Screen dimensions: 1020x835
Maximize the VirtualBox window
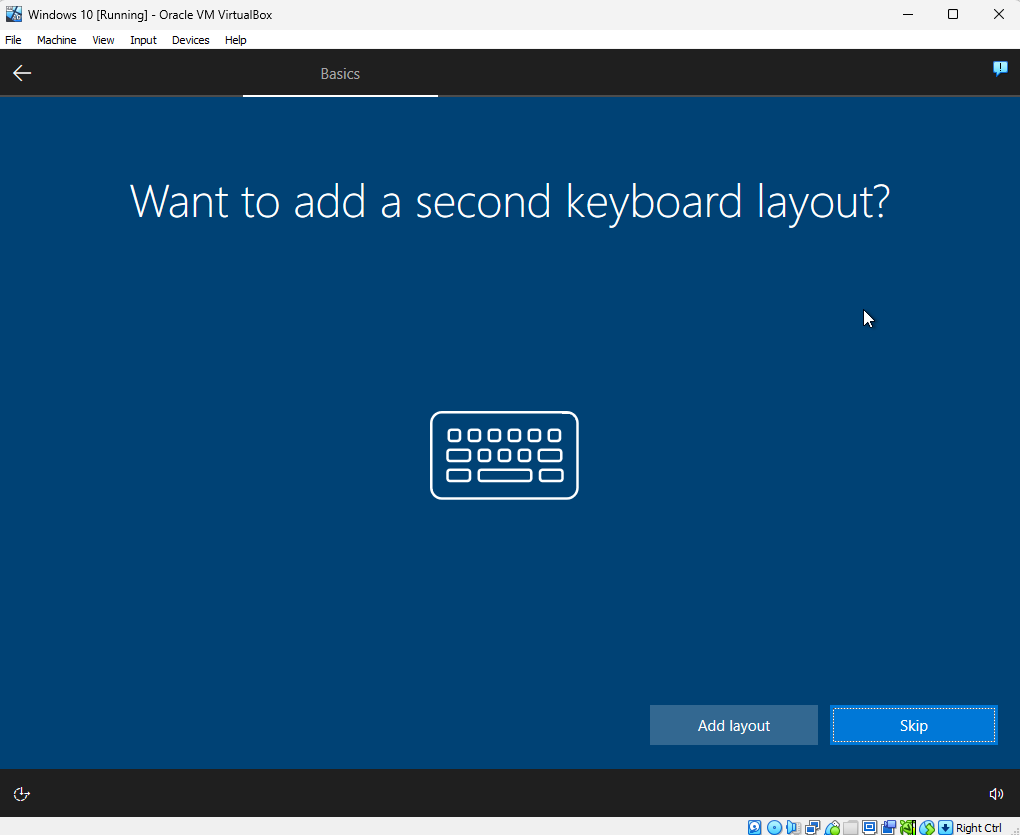click(x=953, y=14)
